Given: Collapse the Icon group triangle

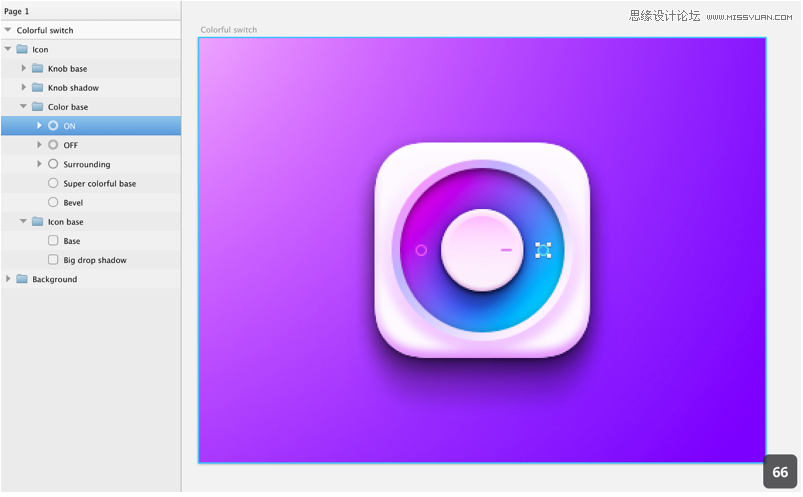Looking at the screenshot, I should (8, 49).
